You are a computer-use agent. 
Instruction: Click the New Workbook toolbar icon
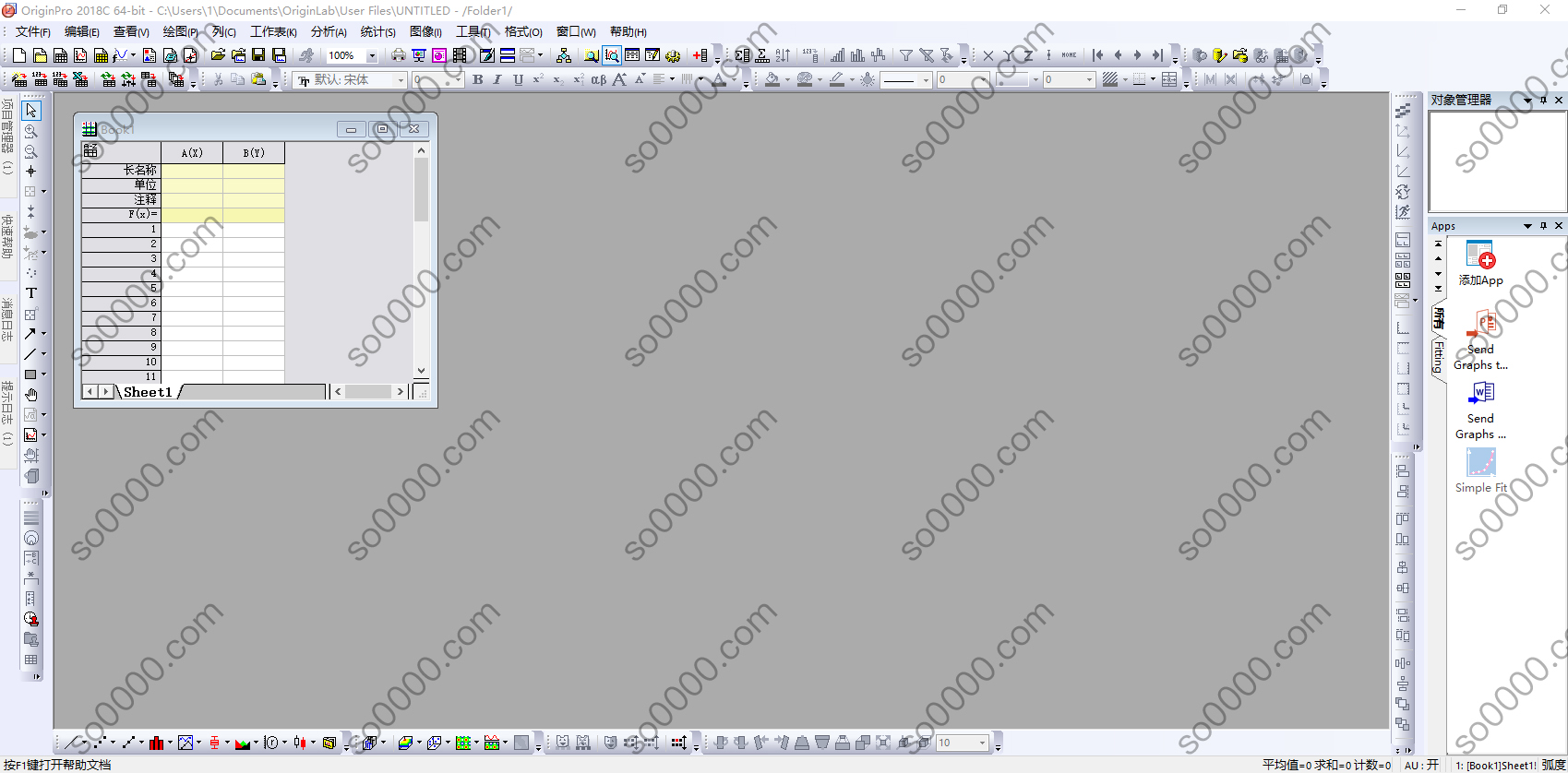pyautogui.click(x=60, y=55)
